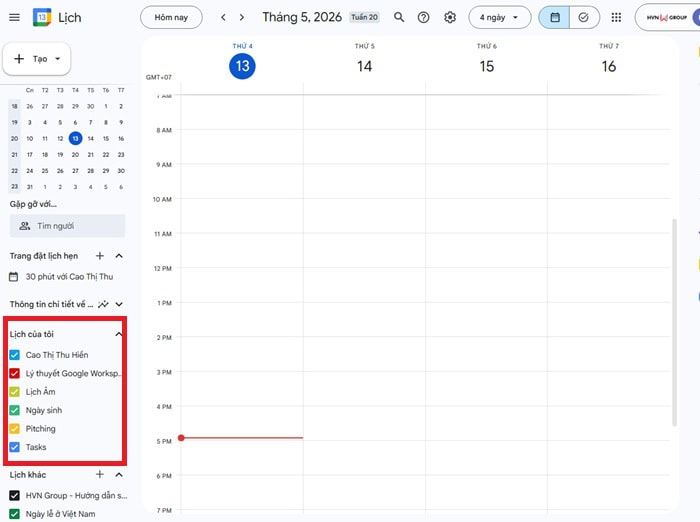Toggle Cao Thị Thu Hiền calendar checkbox
Screen dimensions: 700x522
pyautogui.click(x=15, y=355)
